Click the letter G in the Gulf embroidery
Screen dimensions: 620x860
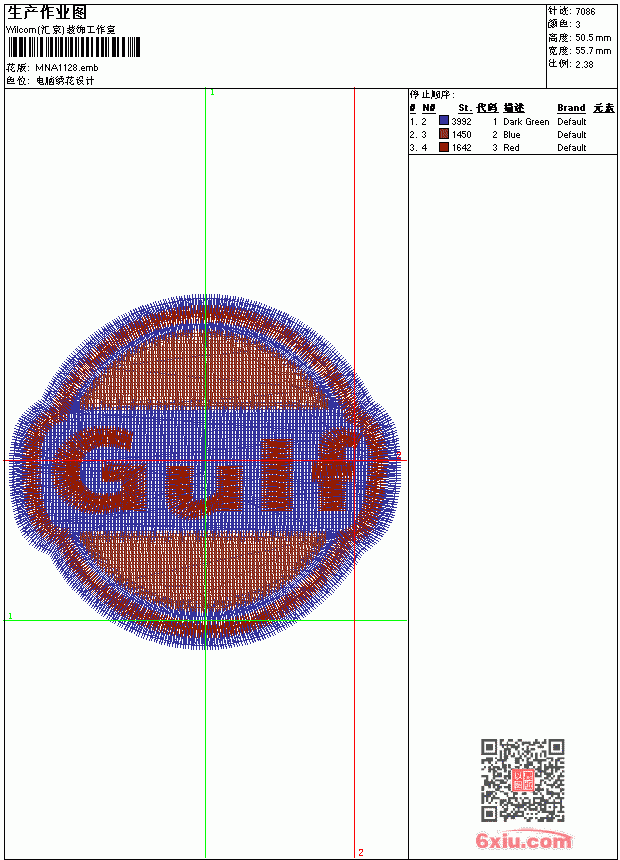[97, 469]
